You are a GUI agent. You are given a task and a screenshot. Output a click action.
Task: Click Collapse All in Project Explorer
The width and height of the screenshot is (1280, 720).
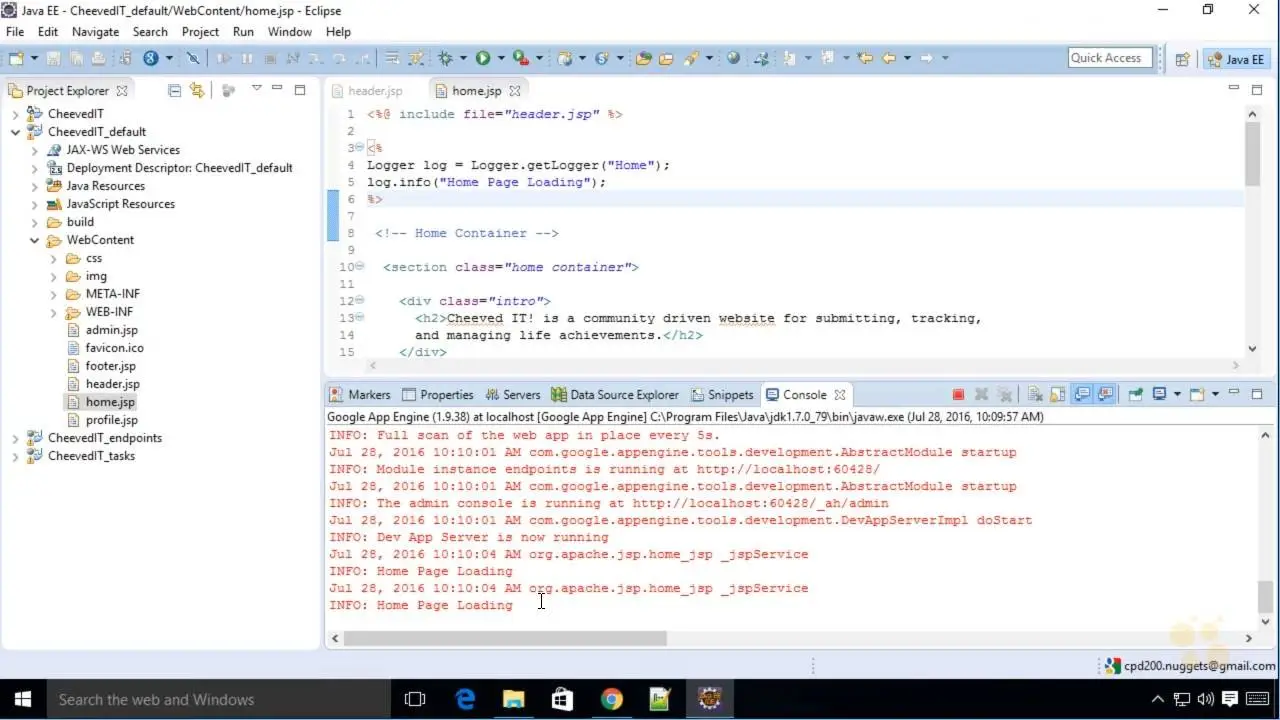click(175, 90)
